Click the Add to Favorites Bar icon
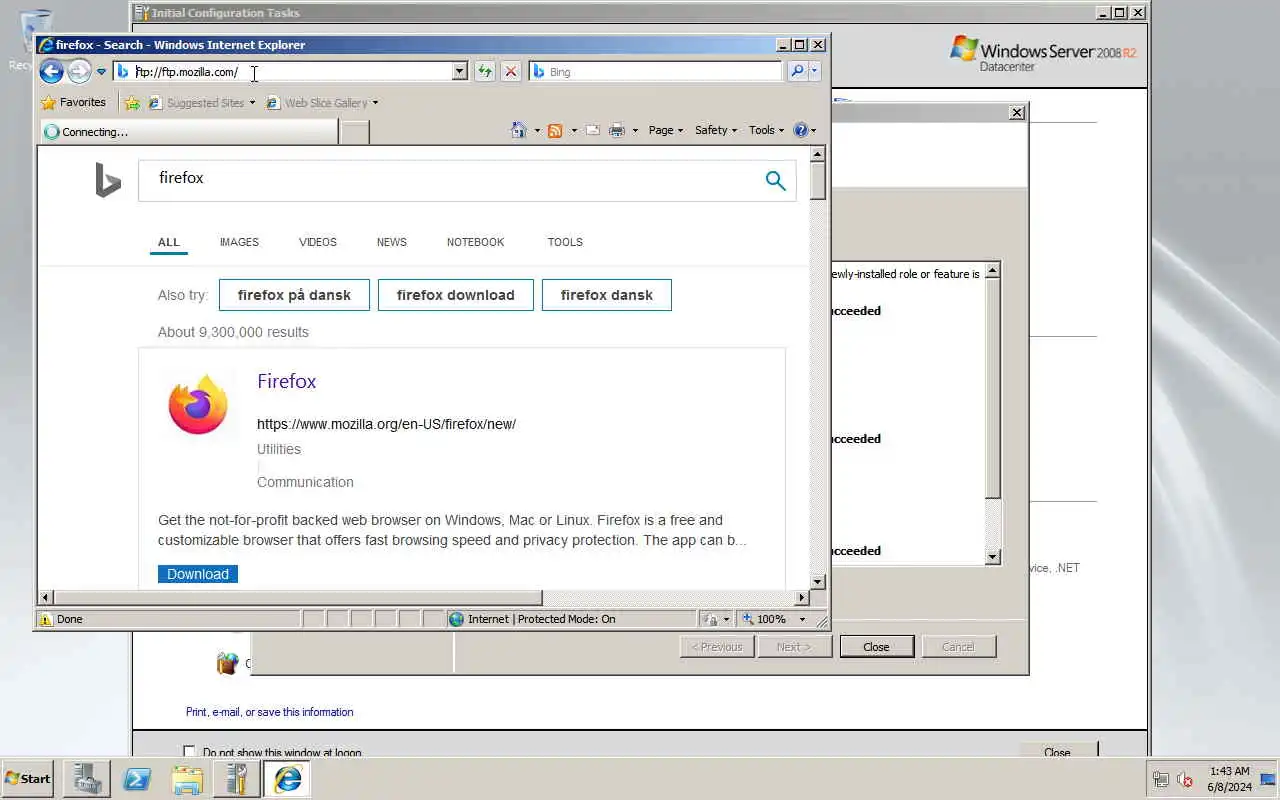 pos(132,102)
